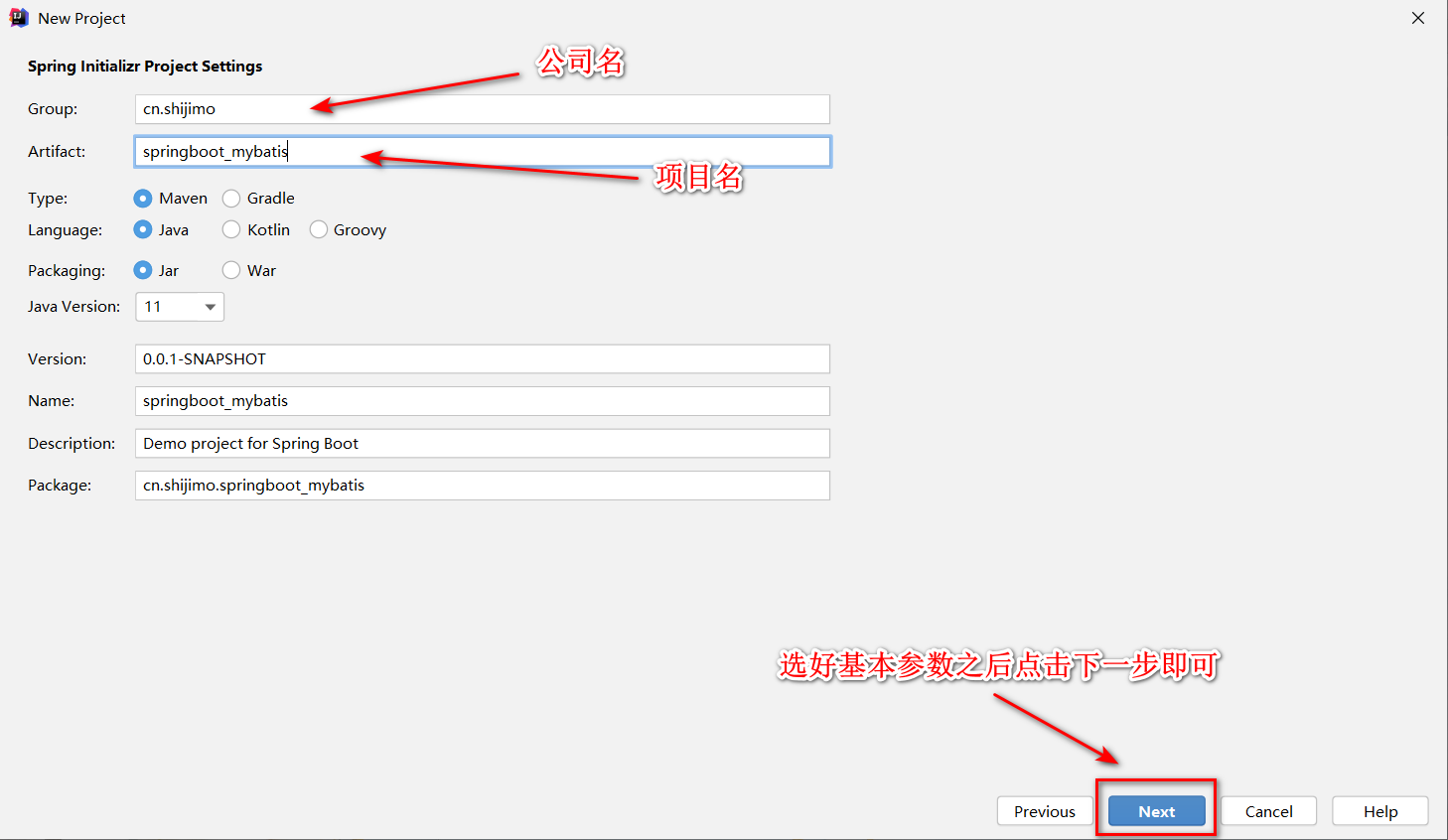The width and height of the screenshot is (1448, 840).
Task: Edit the Version field value
Action: click(x=483, y=359)
